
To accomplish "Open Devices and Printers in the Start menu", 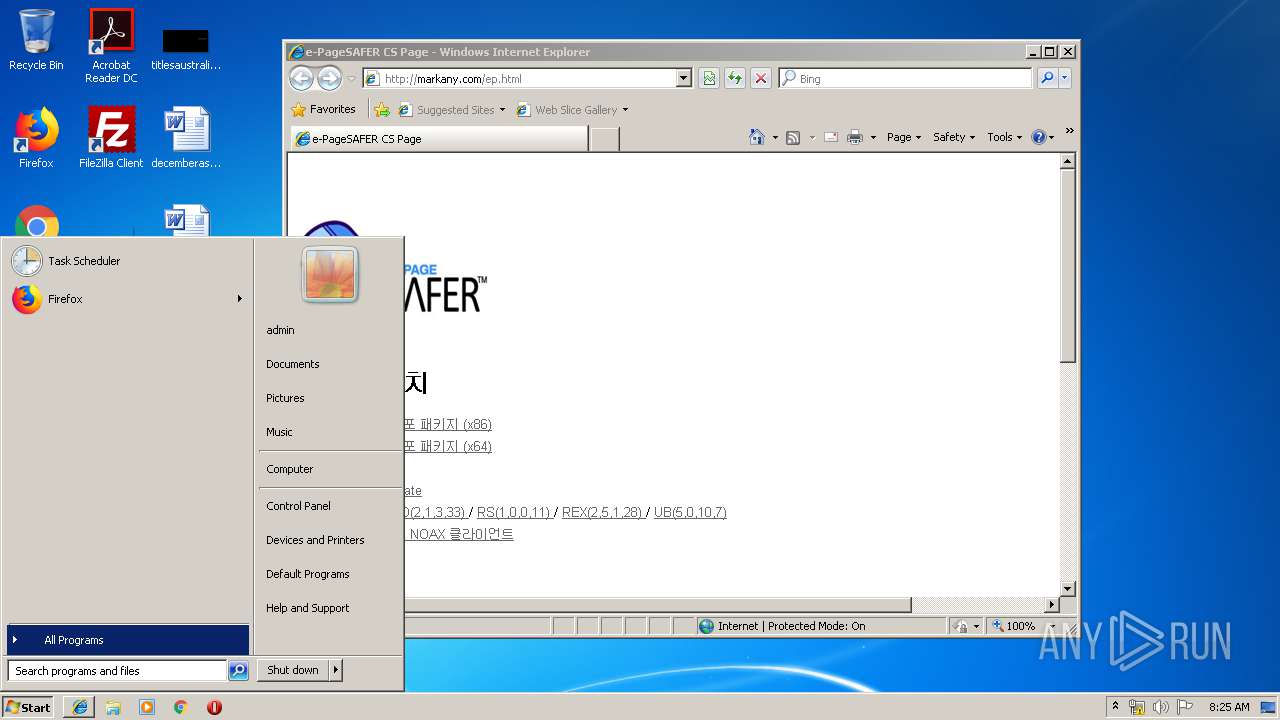I will [x=315, y=540].
